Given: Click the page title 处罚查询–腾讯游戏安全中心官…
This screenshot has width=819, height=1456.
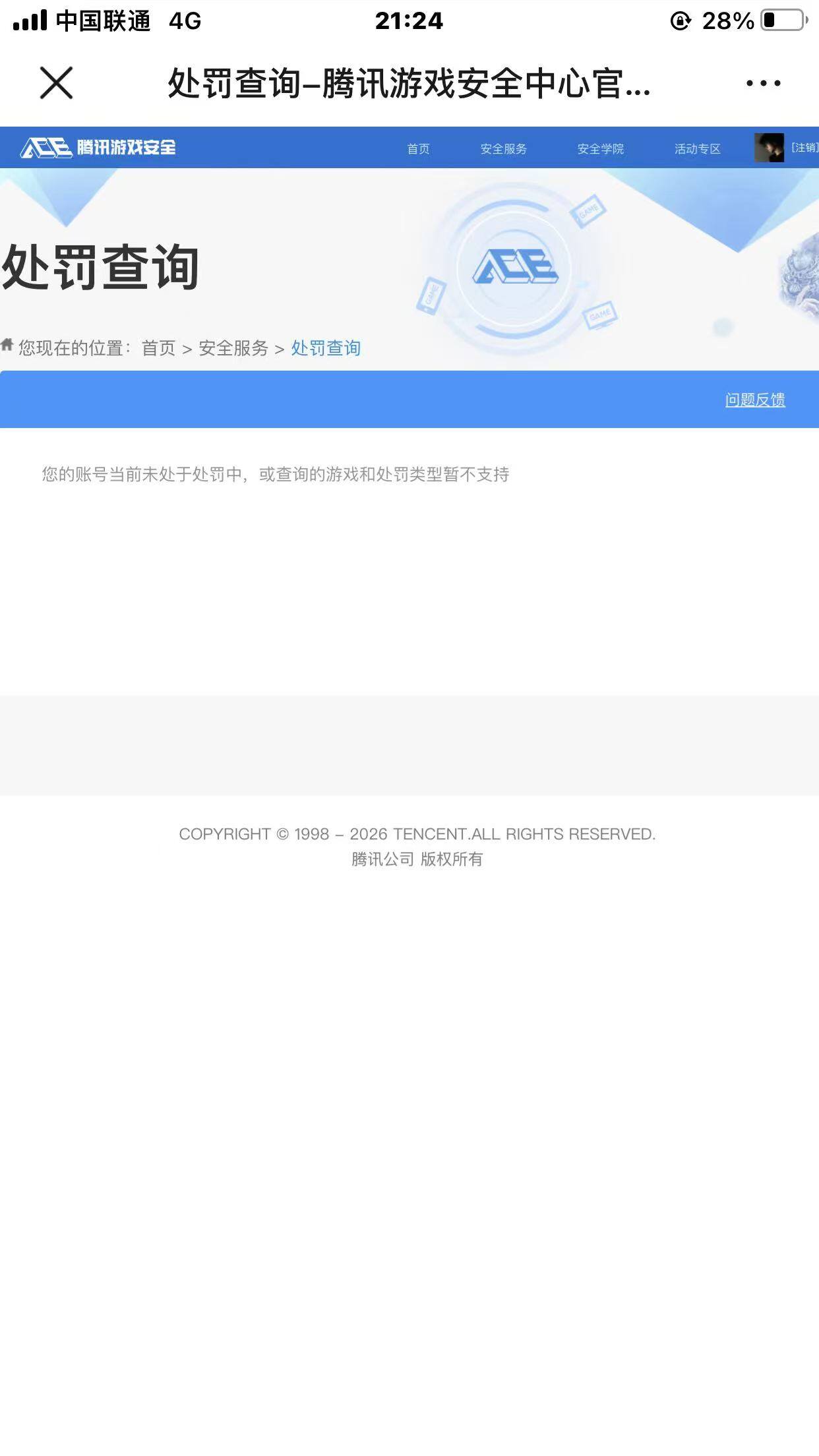Looking at the screenshot, I should pos(409,83).
